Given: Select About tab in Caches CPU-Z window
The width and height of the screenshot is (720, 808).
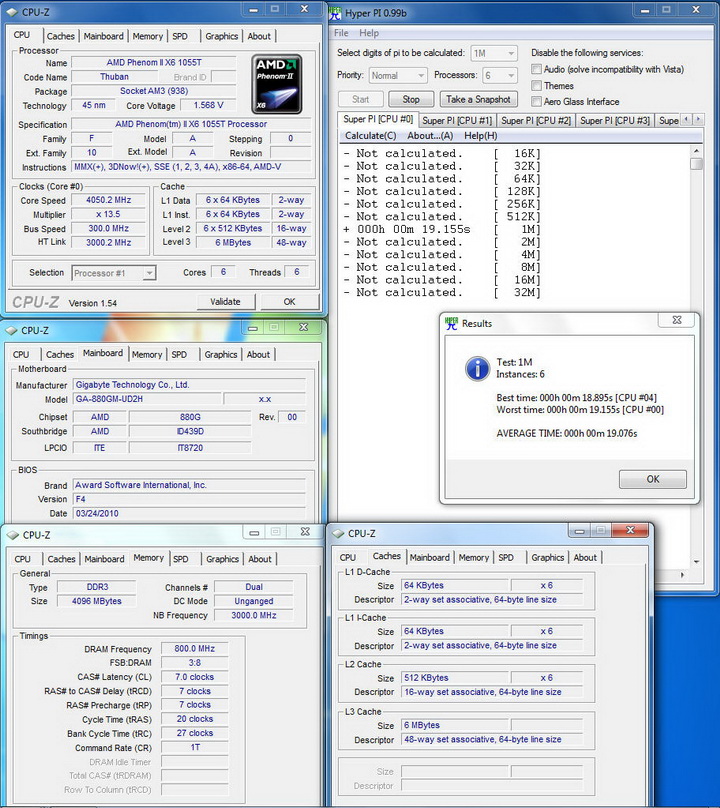Looking at the screenshot, I should pos(585,558).
